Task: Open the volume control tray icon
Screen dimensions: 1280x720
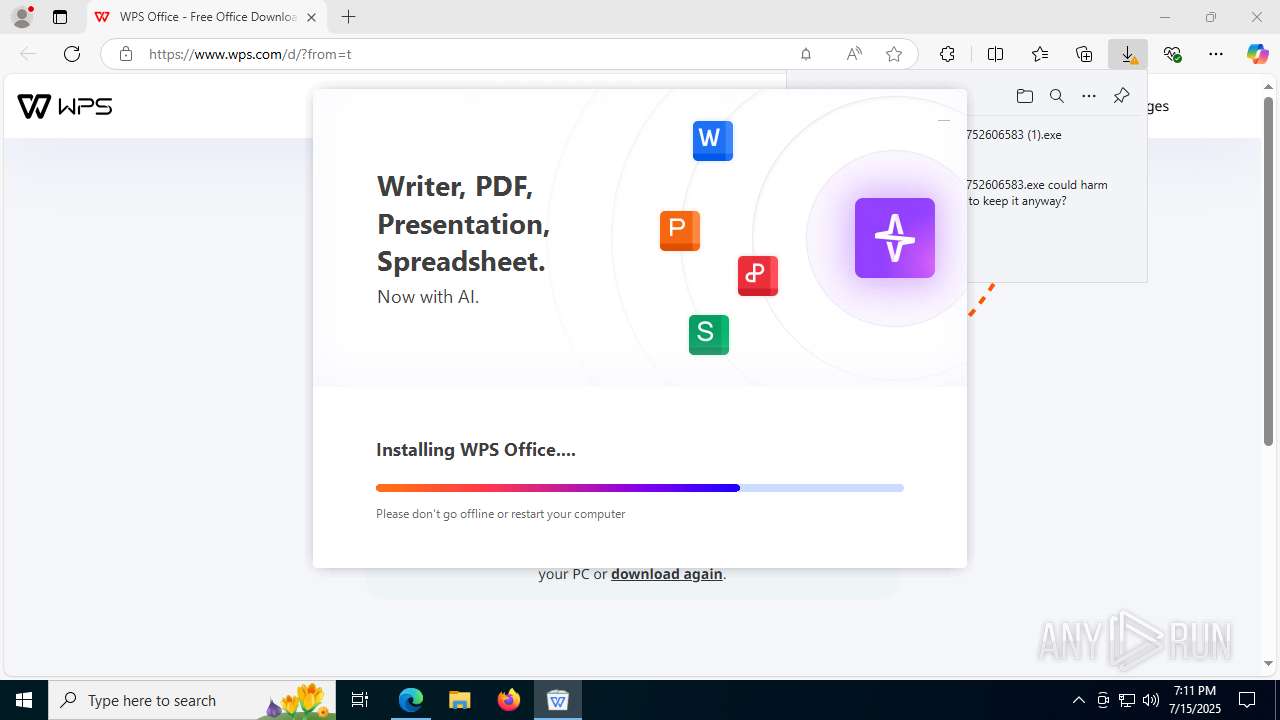Action: point(1151,700)
